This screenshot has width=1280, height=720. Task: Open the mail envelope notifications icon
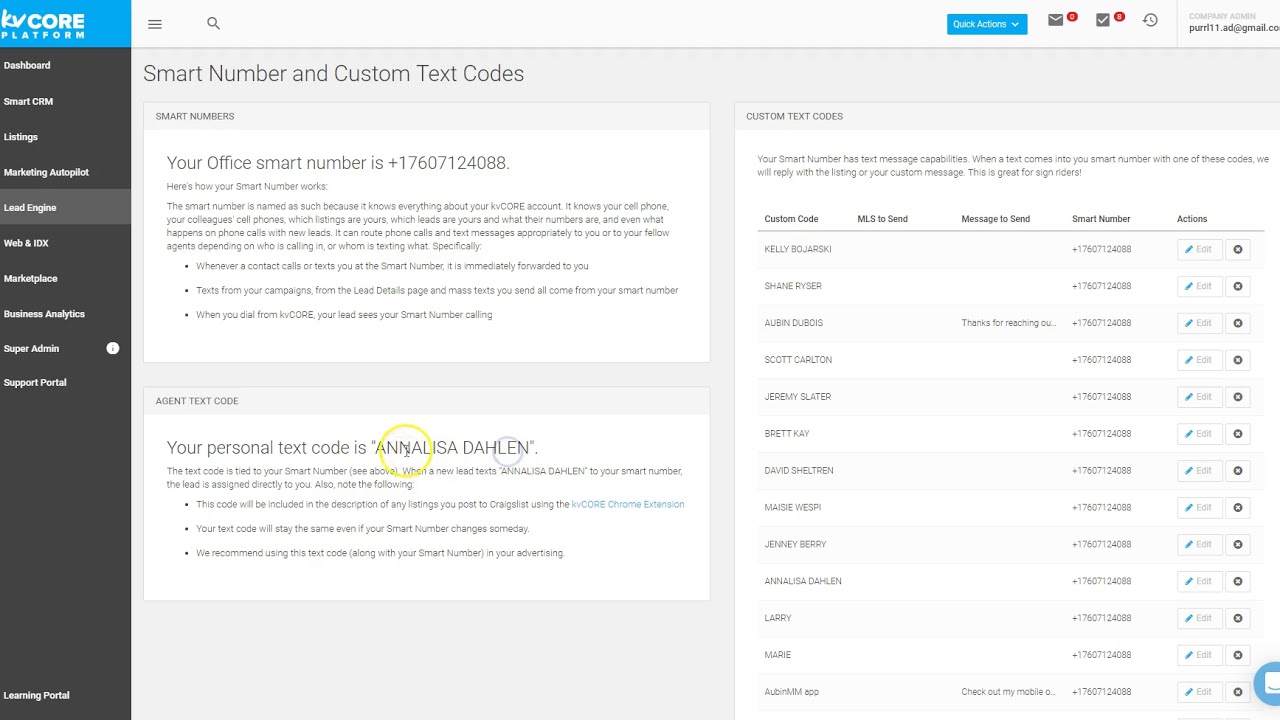pos(1056,20)
